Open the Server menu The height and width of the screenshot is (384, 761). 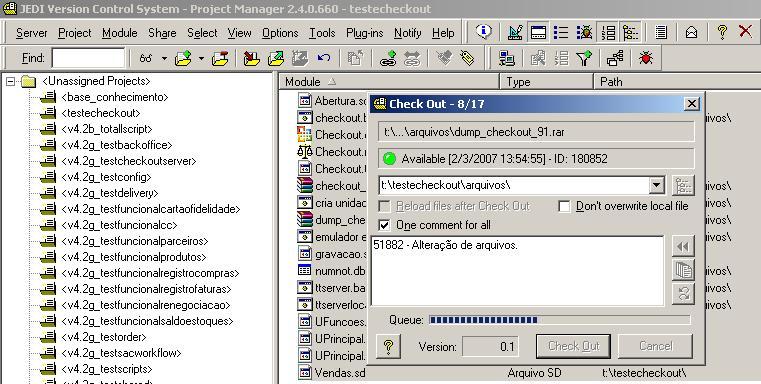[x=32, y=33]
